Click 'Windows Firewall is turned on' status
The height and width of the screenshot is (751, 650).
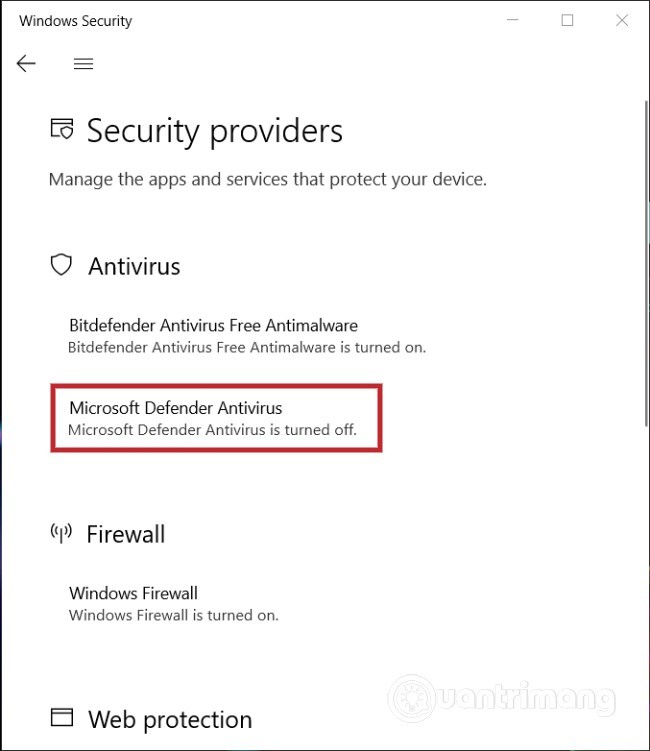point(173,615)
